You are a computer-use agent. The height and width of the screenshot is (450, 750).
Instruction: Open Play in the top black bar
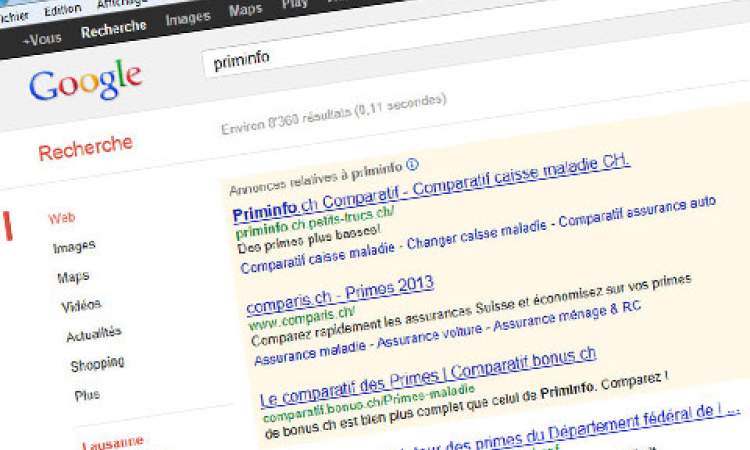tap(294, 4)
